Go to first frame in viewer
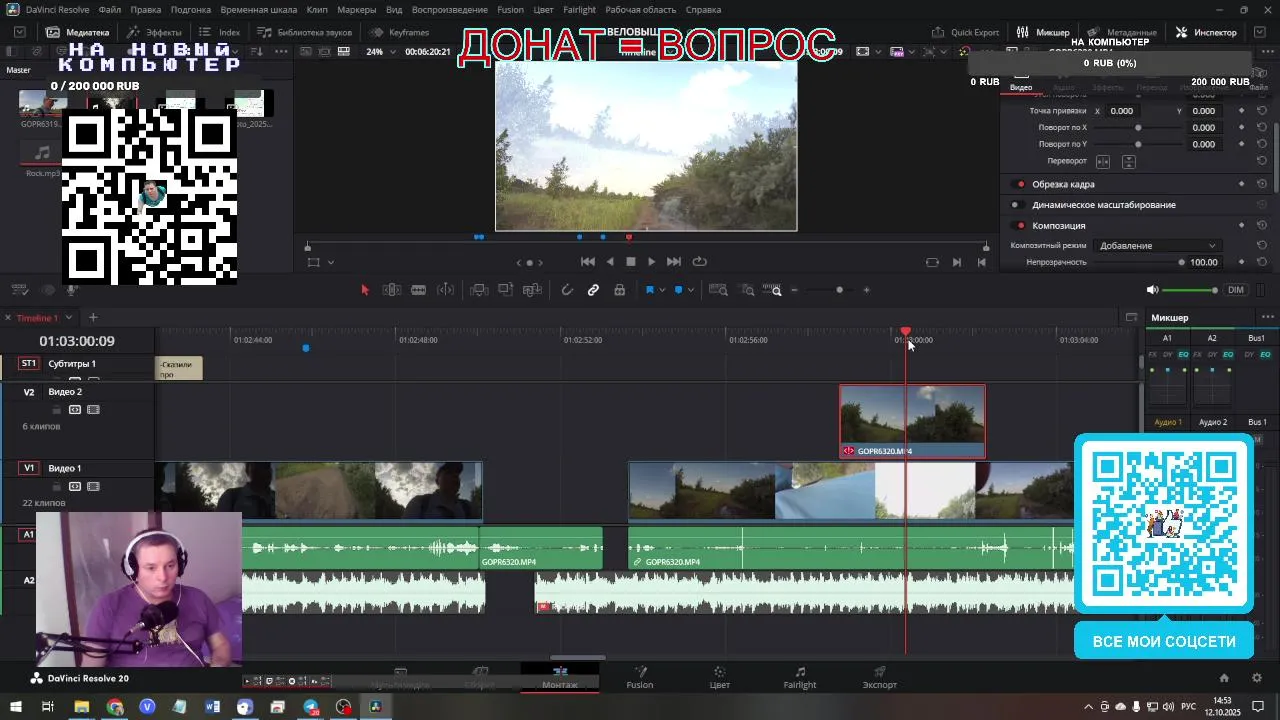1280x720 pixels. (588, 262)
